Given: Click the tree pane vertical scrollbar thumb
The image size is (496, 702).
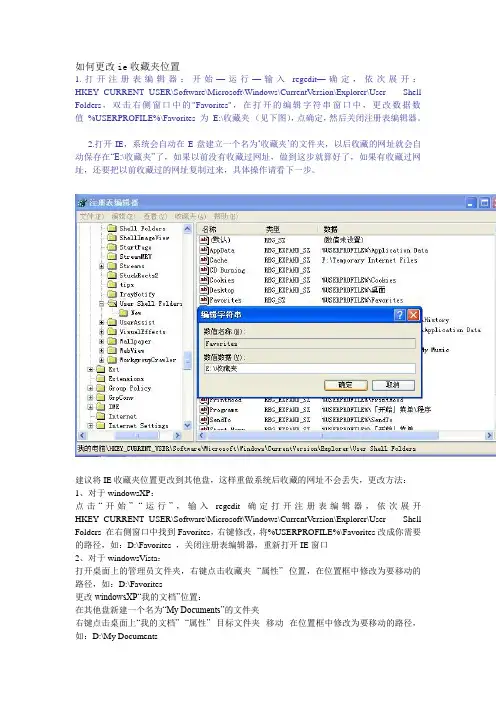Looking at the screenshot, I should (188, 360).
